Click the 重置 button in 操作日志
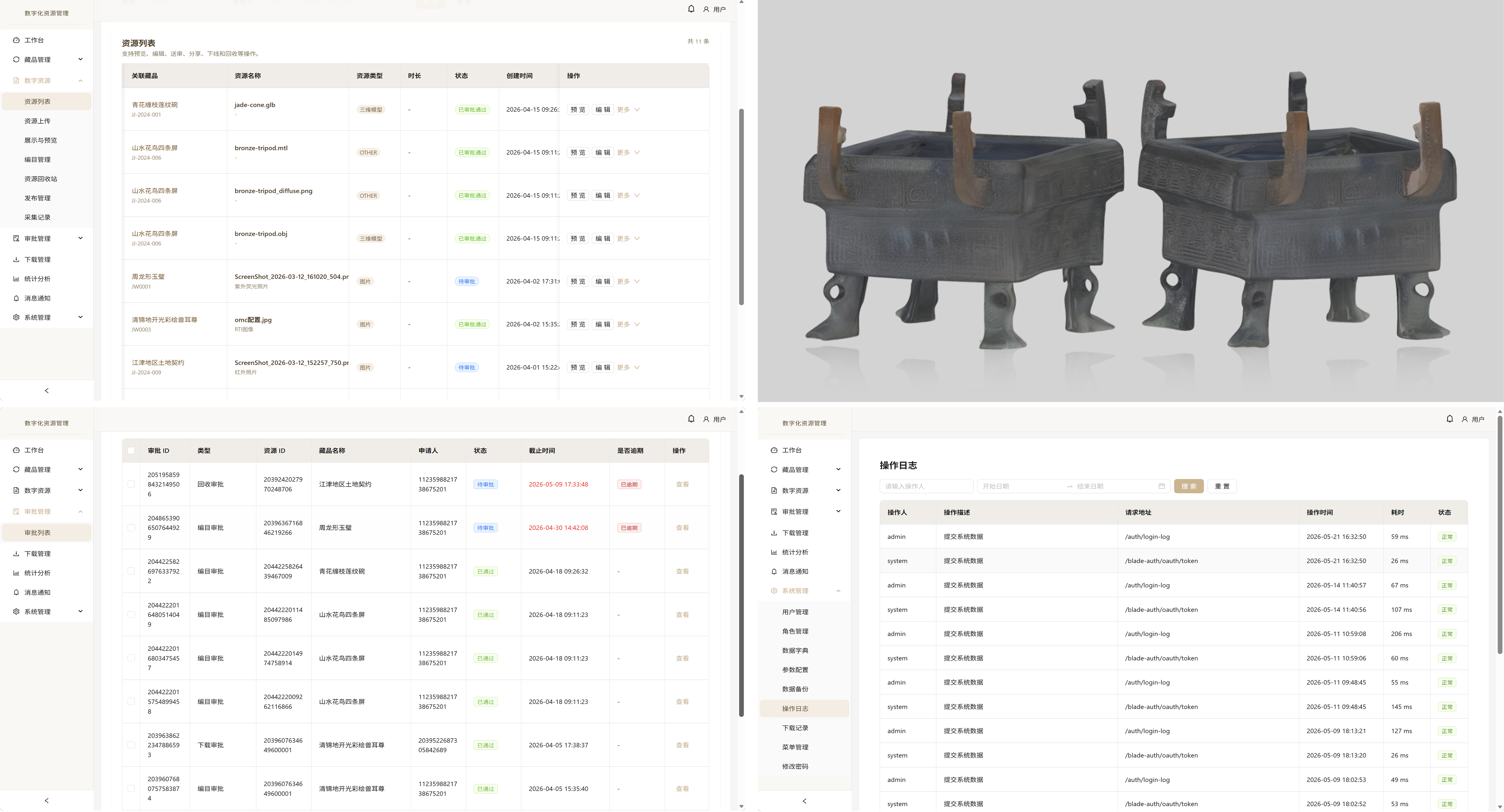Screen dimensions: 1504x812 pyautogui.click(x=1222, y=486)
